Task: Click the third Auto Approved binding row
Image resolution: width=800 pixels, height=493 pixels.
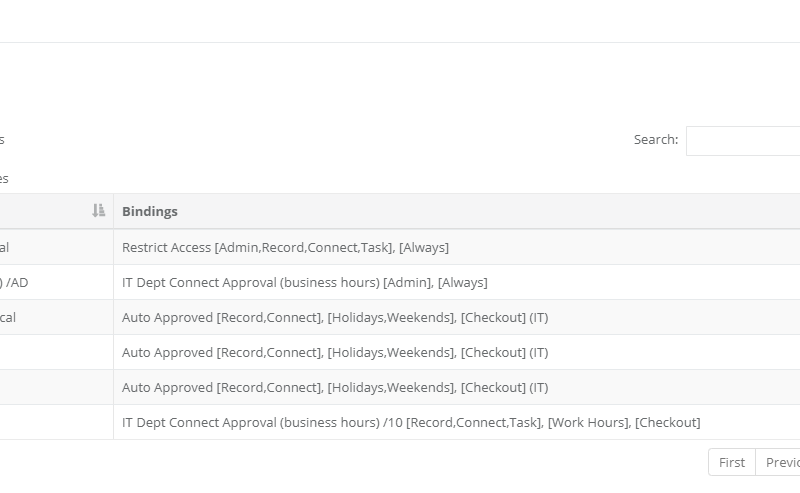Action: (x=335, y=387)
